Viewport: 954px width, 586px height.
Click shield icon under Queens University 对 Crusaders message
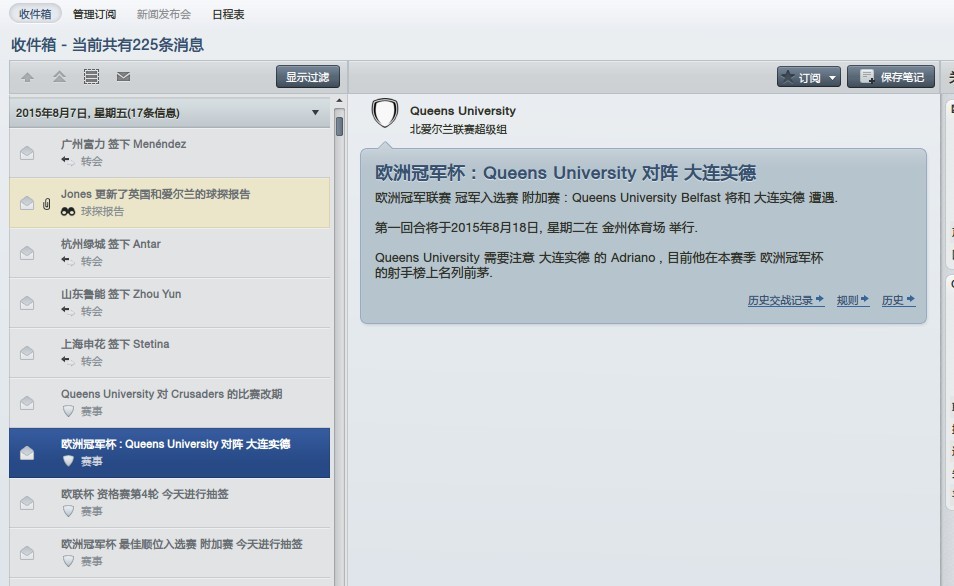(x=68, y=411)
